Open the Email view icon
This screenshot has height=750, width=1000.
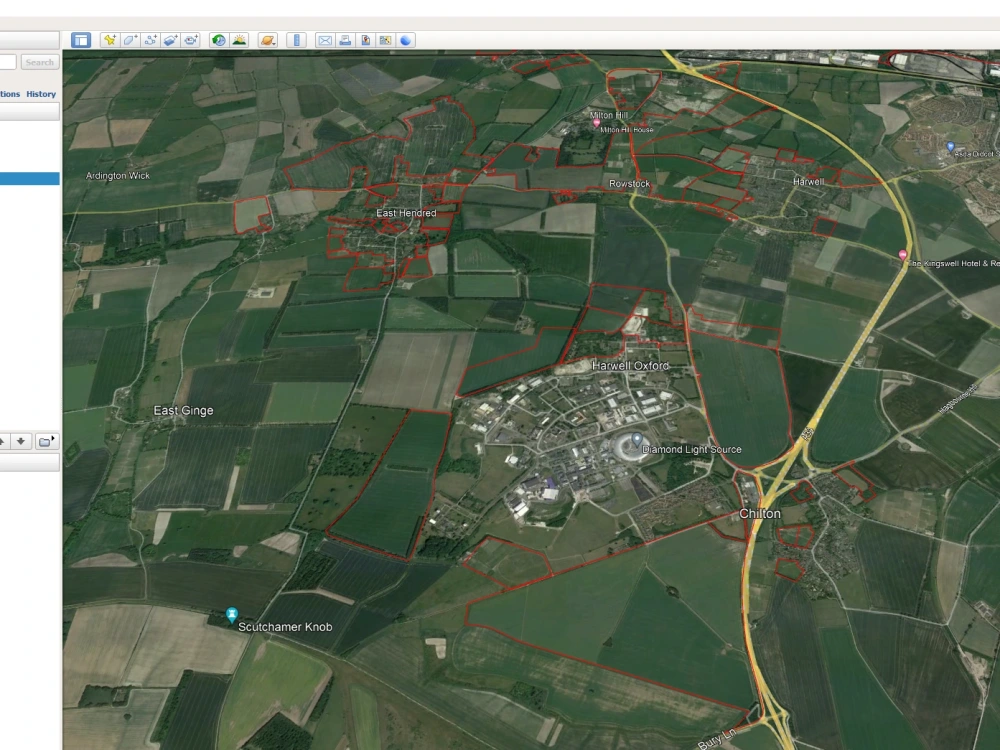click(x=325, y=40)
